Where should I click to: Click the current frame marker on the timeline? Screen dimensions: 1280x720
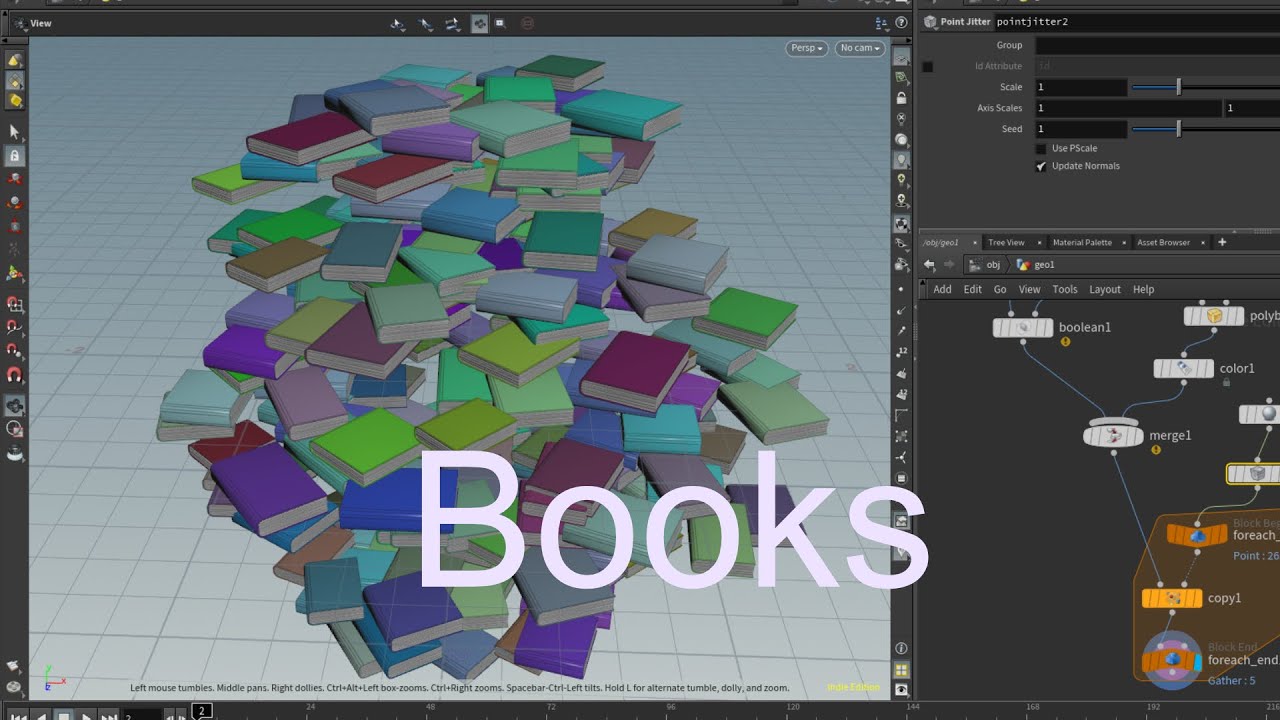[x=202, y=711]
